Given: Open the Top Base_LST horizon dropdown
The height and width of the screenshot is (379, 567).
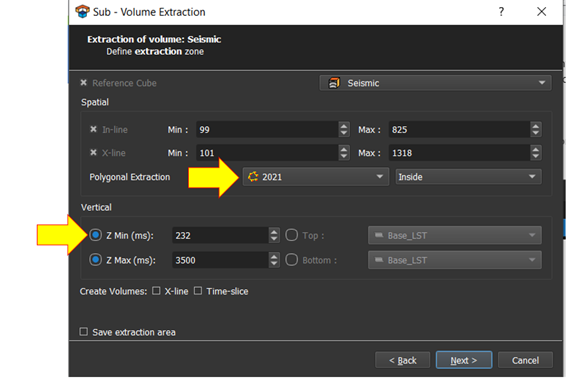Looking at the screenshot, I should point(455,235).
